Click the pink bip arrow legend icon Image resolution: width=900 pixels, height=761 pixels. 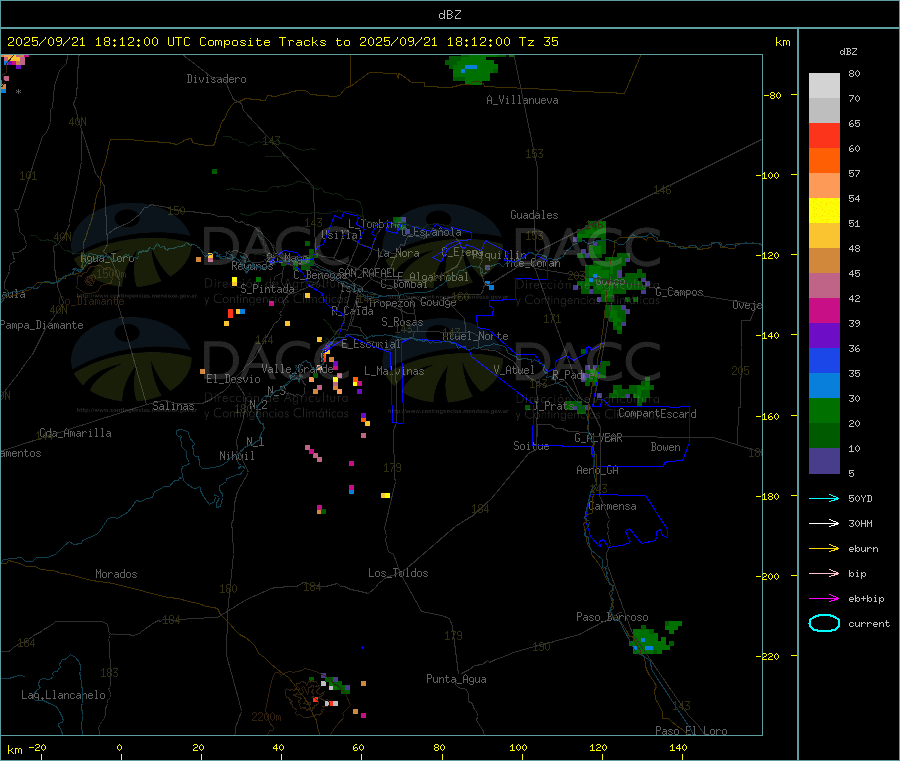point(824,573)
